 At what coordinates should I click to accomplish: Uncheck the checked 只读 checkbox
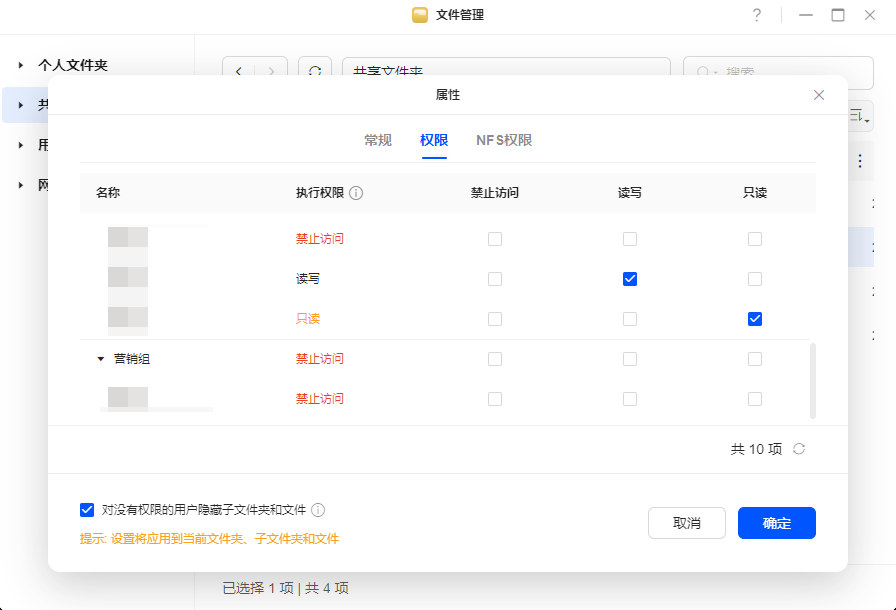click(755, 319)
